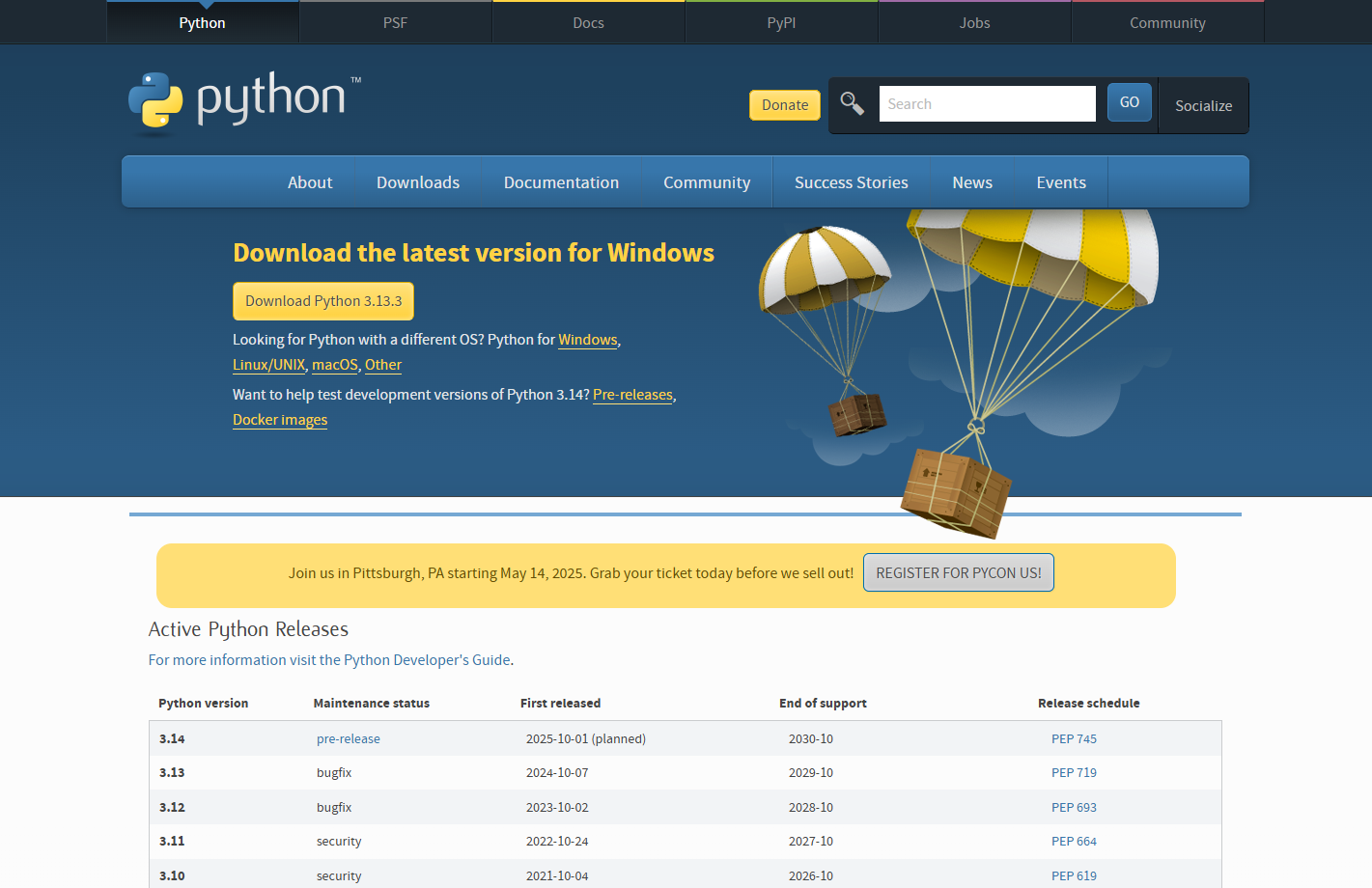
Task: Open PEP 619 release schedule link
Action: pyautogui.click(x=1074, y=876)
